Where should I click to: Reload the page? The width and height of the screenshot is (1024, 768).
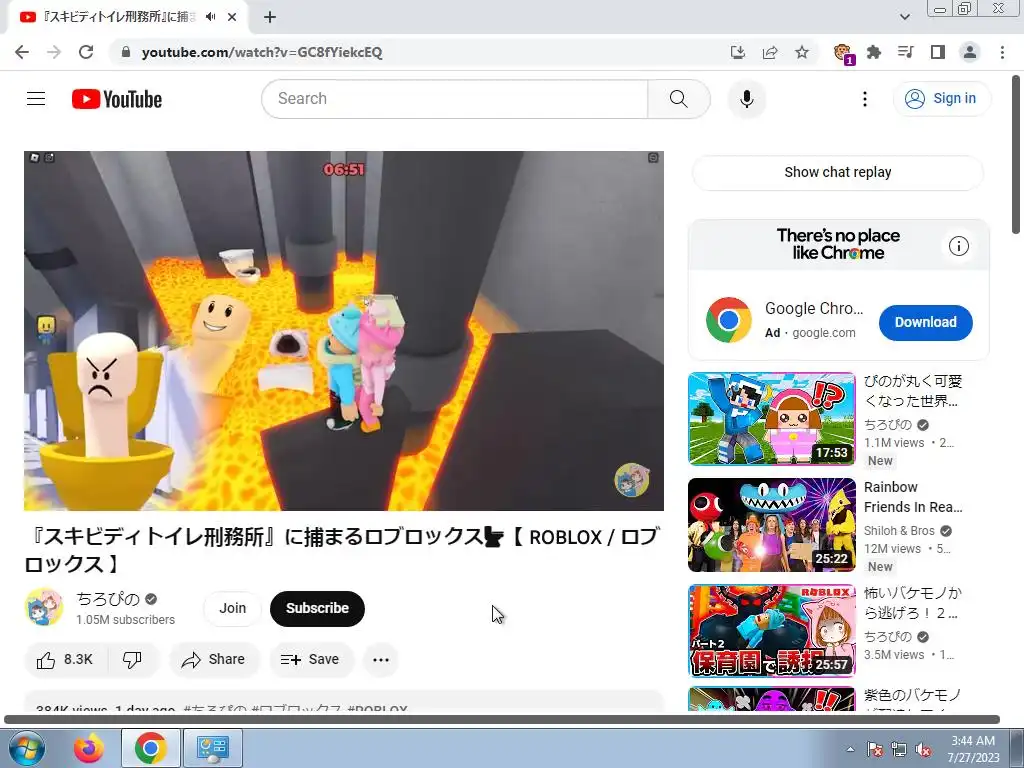coord(86,52)
